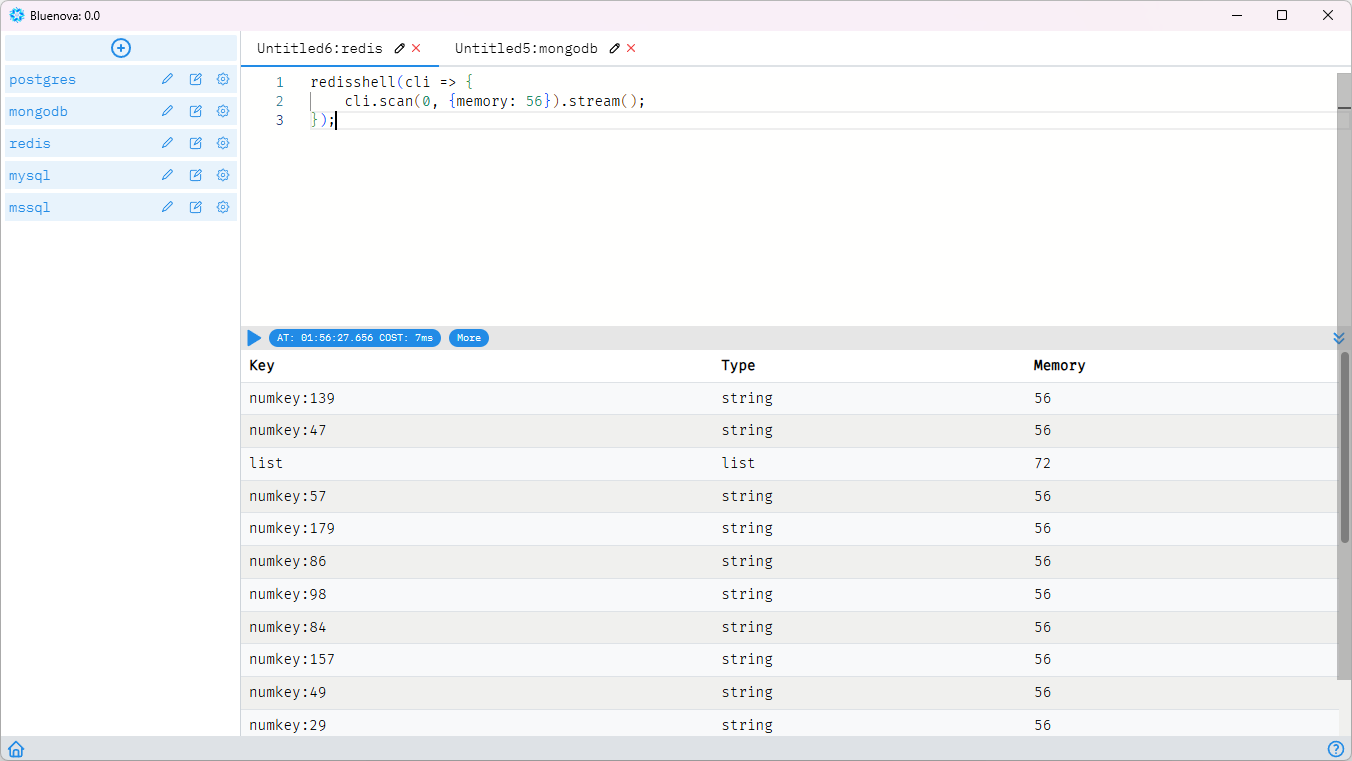This screenshot has height=761, width=1352.
Task: Open new query editor for redis
Action: tap(196, 143)
